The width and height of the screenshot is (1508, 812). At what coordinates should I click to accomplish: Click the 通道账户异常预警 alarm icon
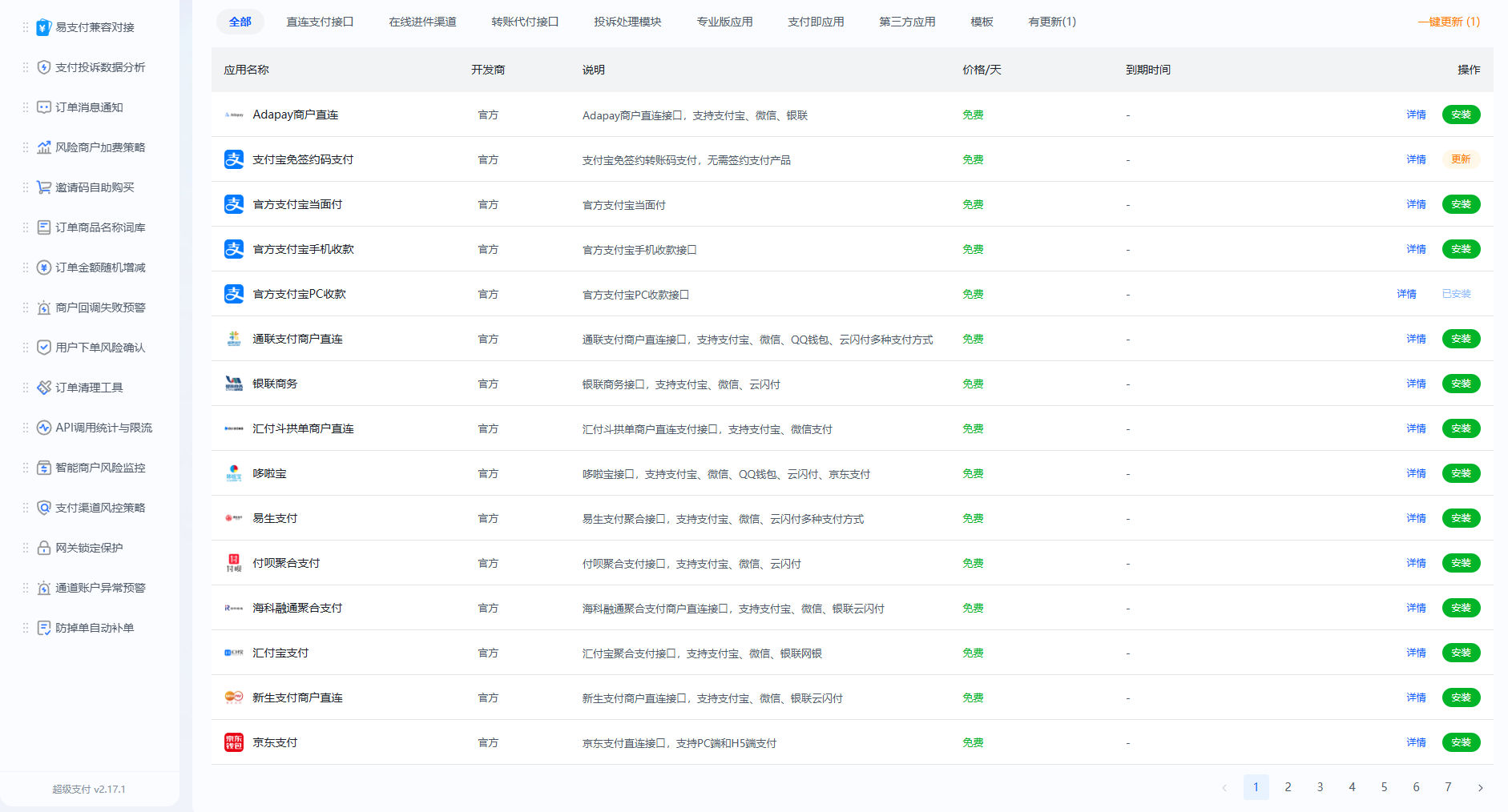(44, 588)
